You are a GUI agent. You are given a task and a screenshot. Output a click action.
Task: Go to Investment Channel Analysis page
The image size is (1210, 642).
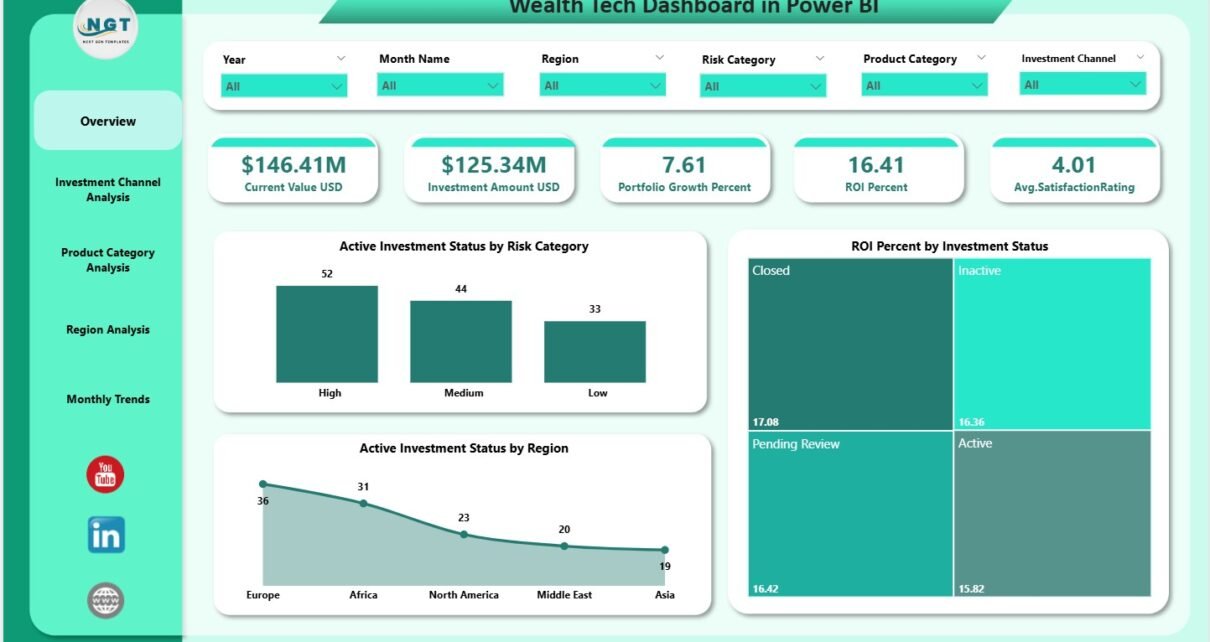click(x=108, y=190)
